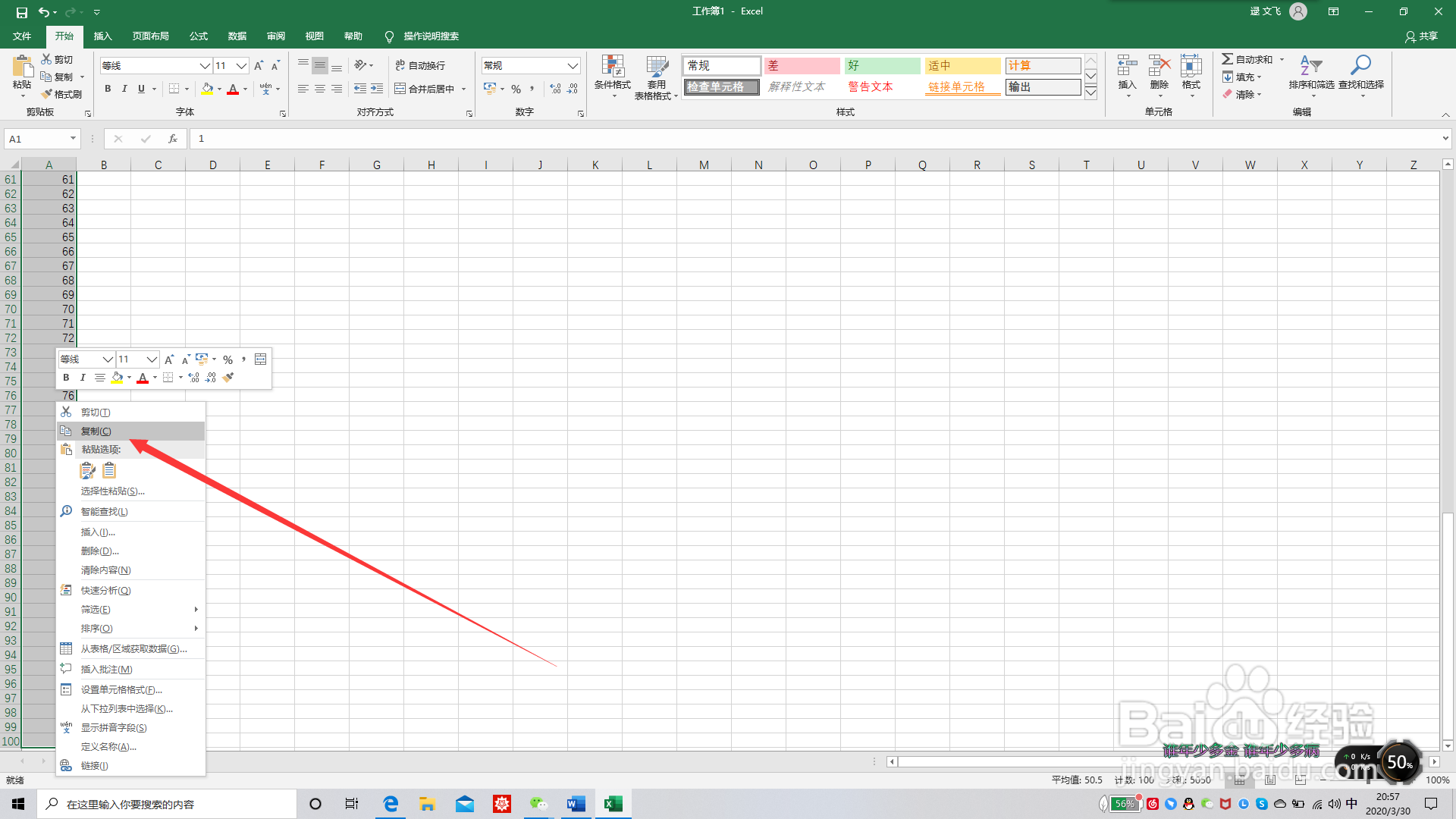The image size is (1456, 819).
Task: Choose Paste Special in context menu
Action: 112,491
